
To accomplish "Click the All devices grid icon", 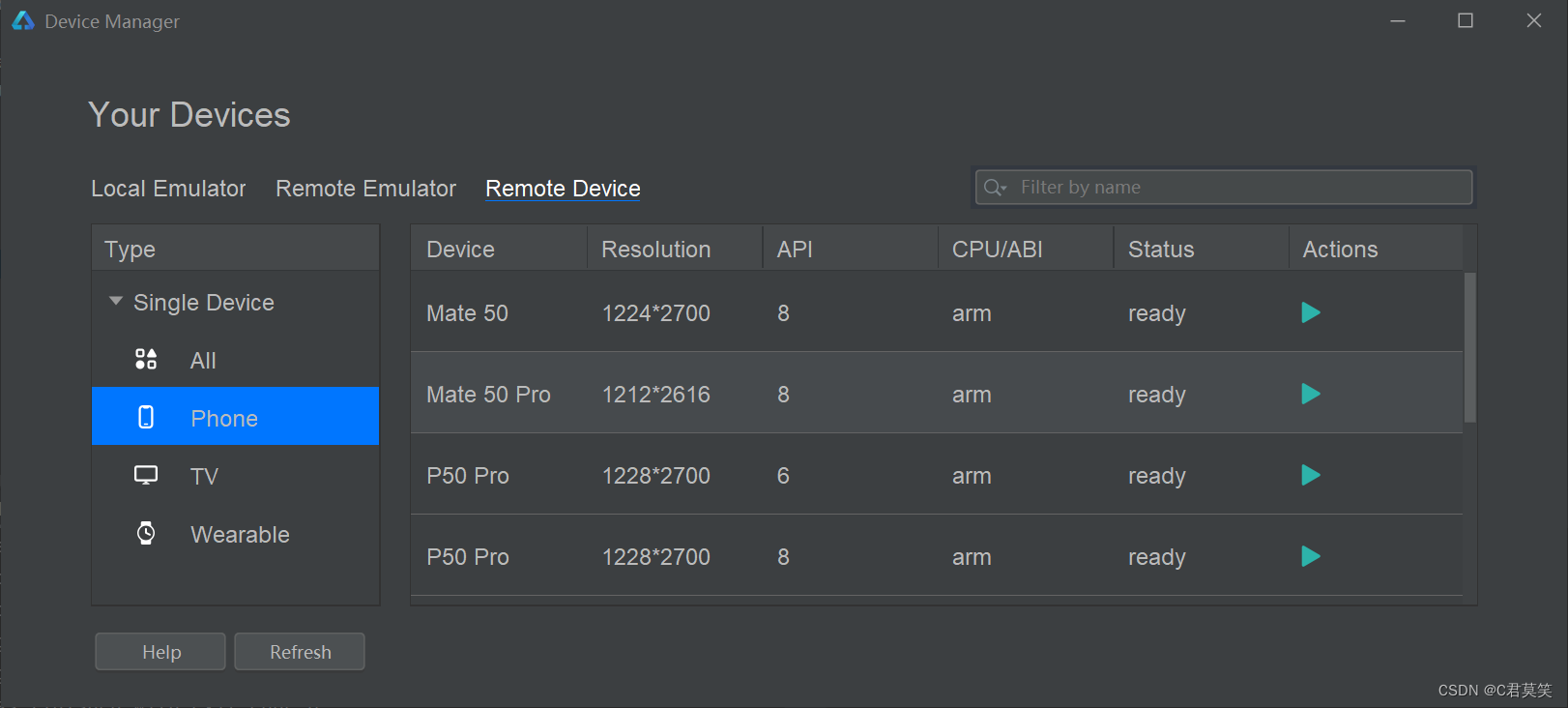I will (146, 360).
